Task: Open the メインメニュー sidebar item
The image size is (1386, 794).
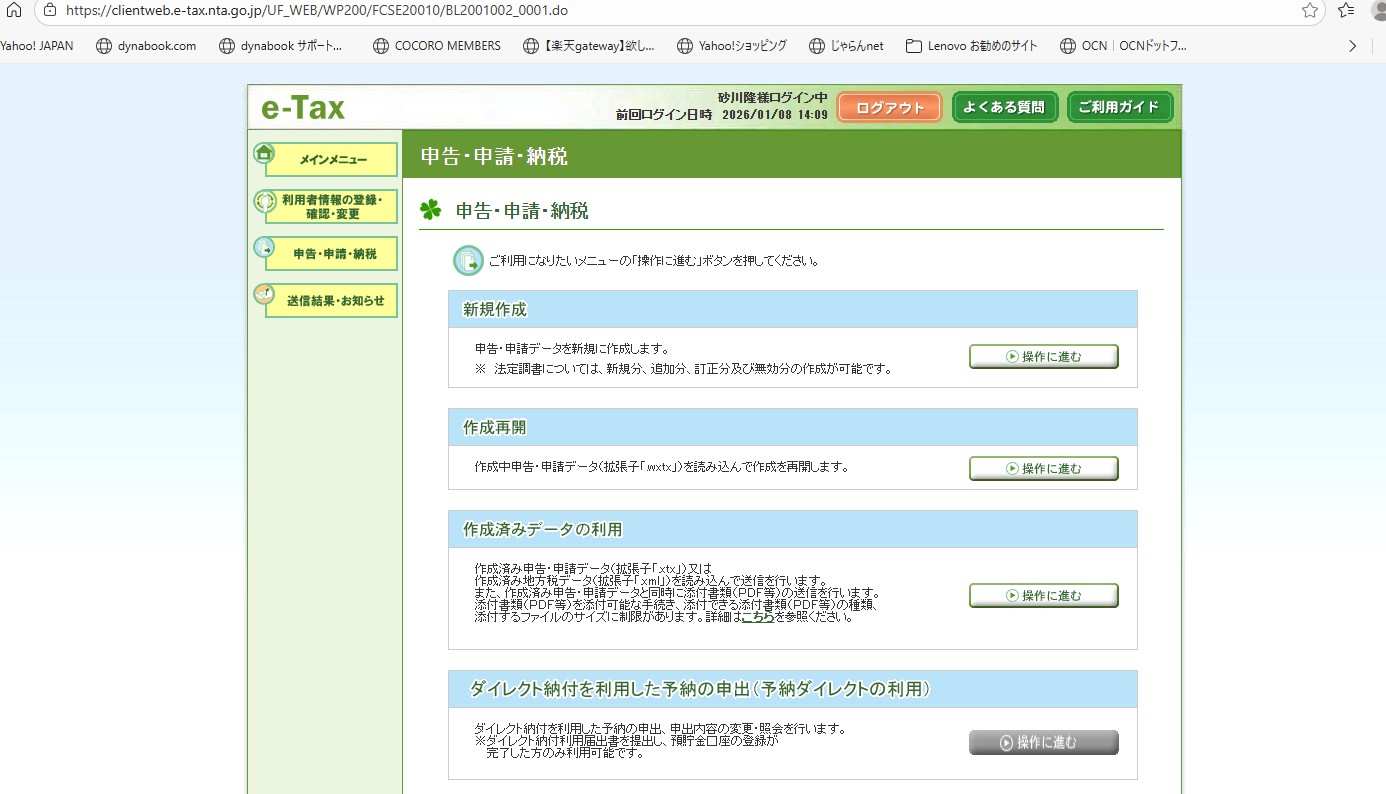Action: [x=332, y=160]
